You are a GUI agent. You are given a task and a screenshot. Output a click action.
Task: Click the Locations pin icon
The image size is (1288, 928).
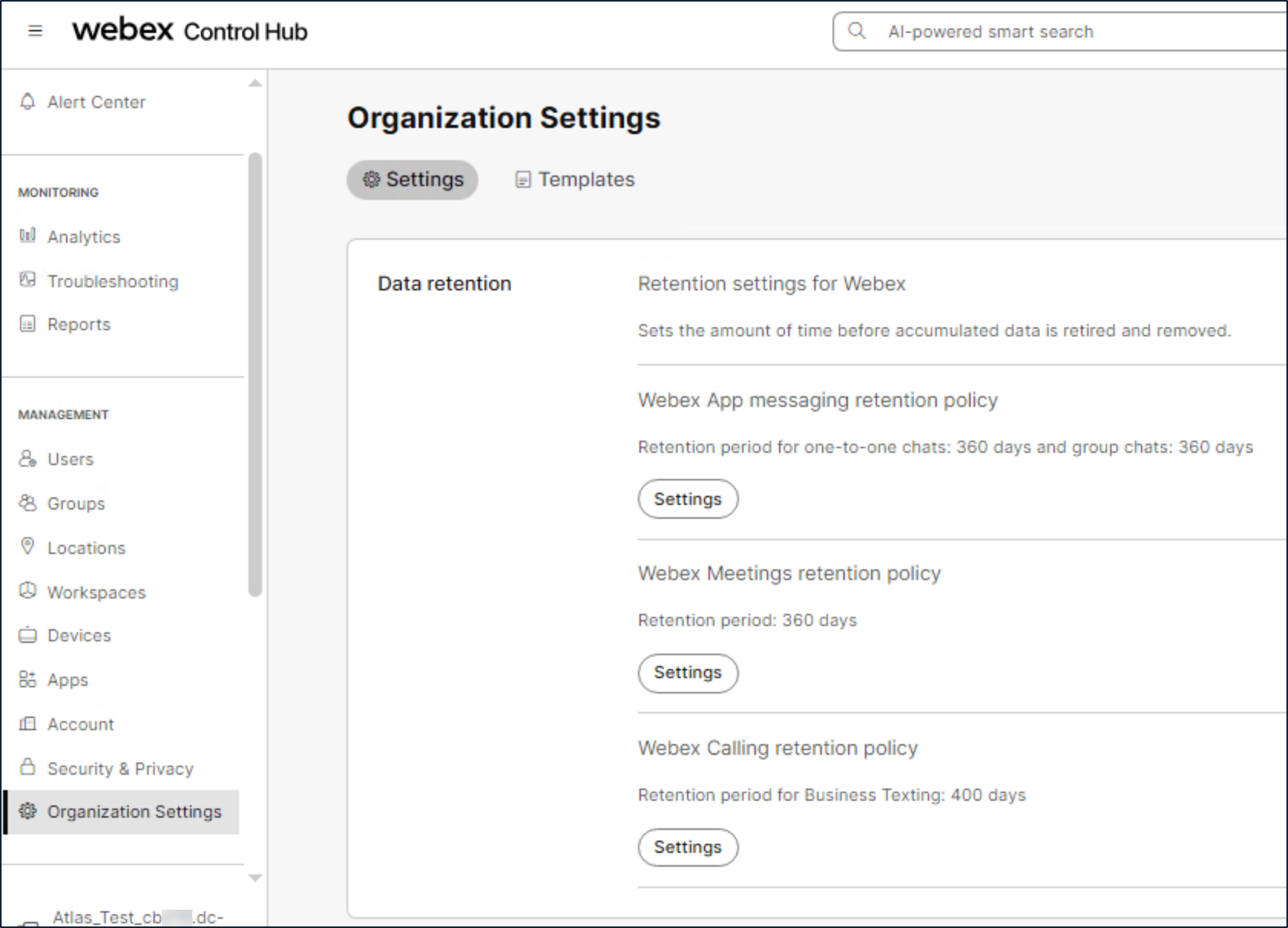pos(28,546)
